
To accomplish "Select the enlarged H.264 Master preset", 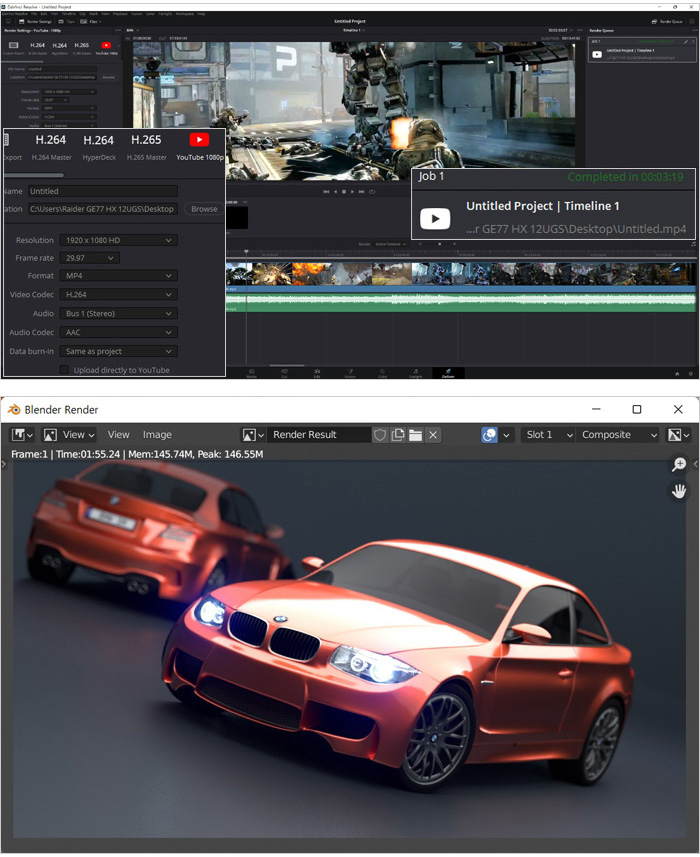I will click(x=51, y=147).
